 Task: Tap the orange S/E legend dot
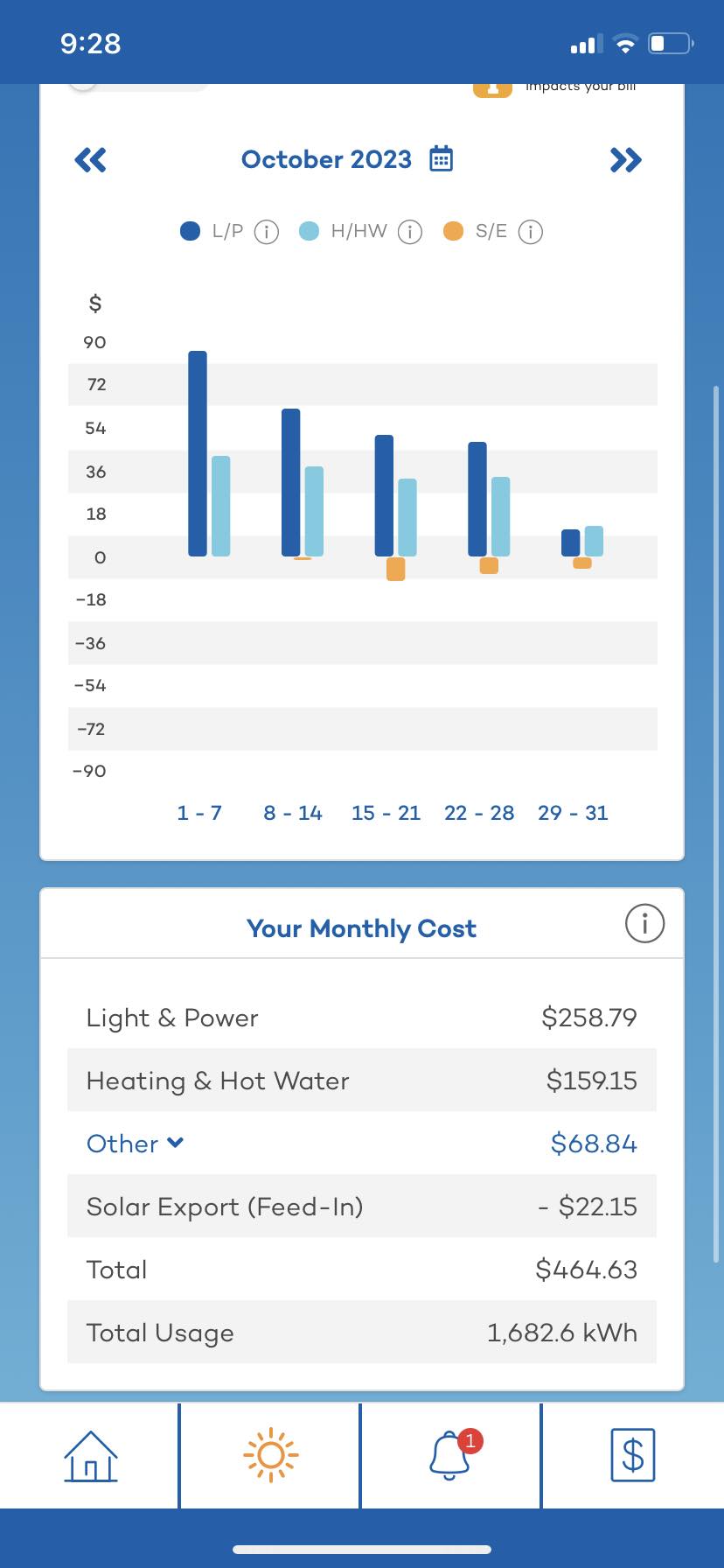click(x=453, y=231)
